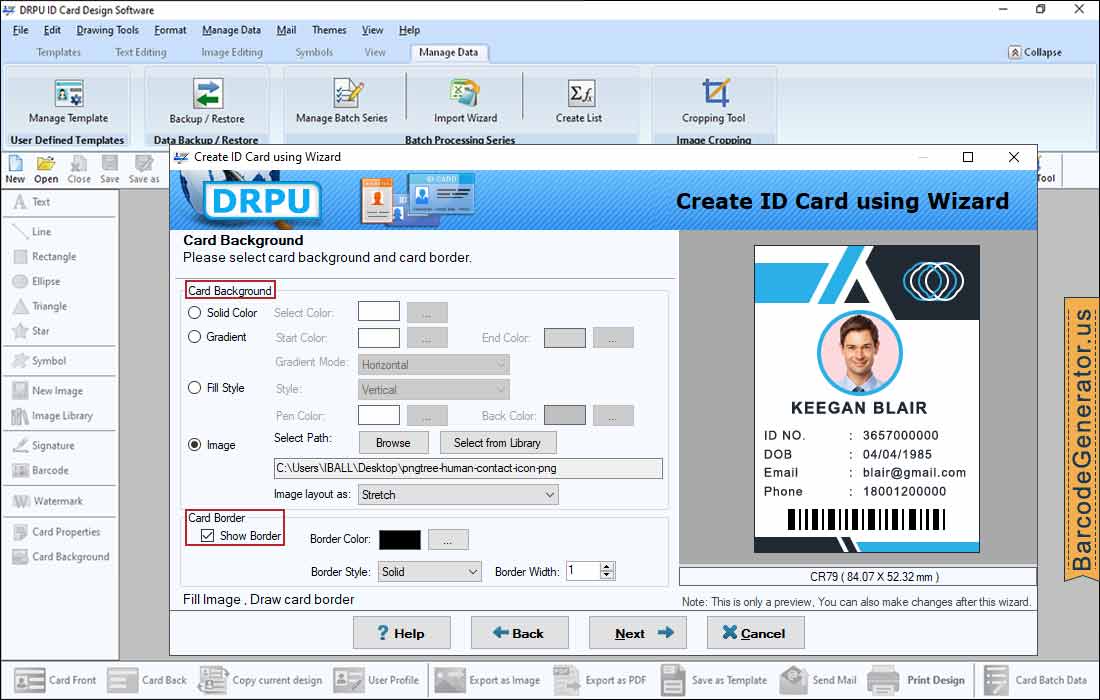The image size is (1100, 700).
Task: Select the Gradient radio button
Action: (x=194, y=337)
